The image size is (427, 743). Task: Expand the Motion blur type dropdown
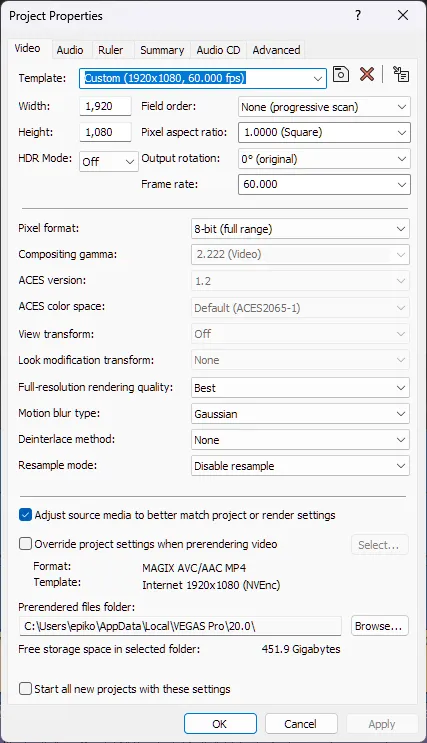pyautogui.click(x=300, y=414)
